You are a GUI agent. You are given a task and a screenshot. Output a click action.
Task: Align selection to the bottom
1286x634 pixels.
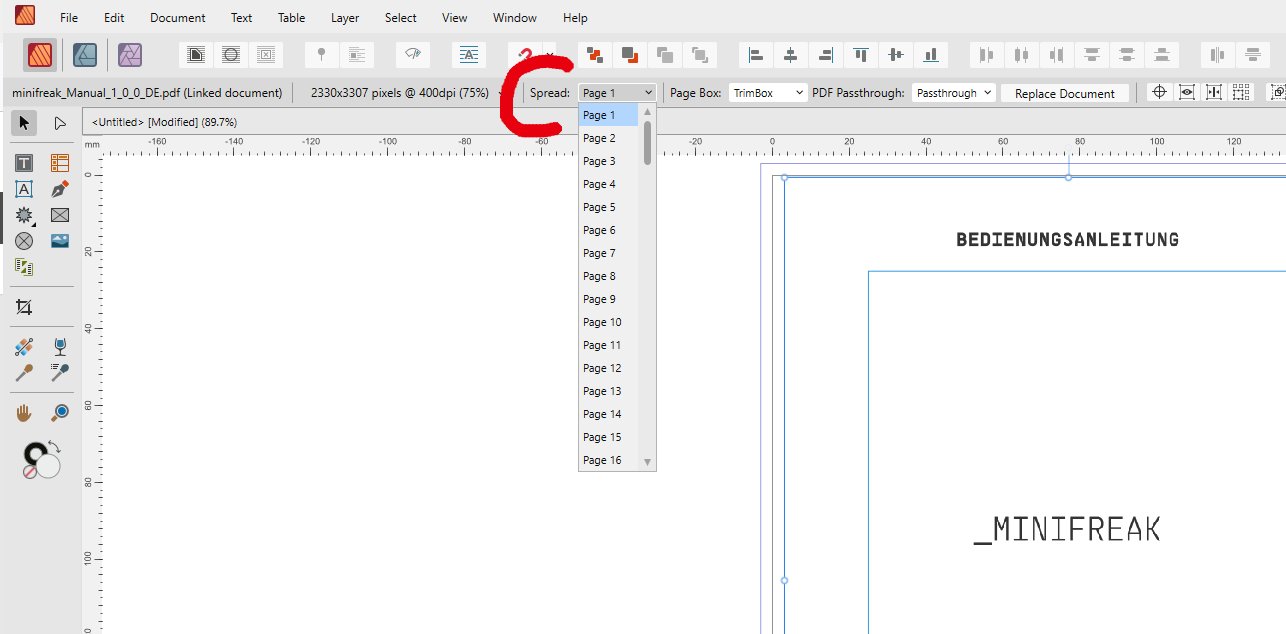coord(931,55)
